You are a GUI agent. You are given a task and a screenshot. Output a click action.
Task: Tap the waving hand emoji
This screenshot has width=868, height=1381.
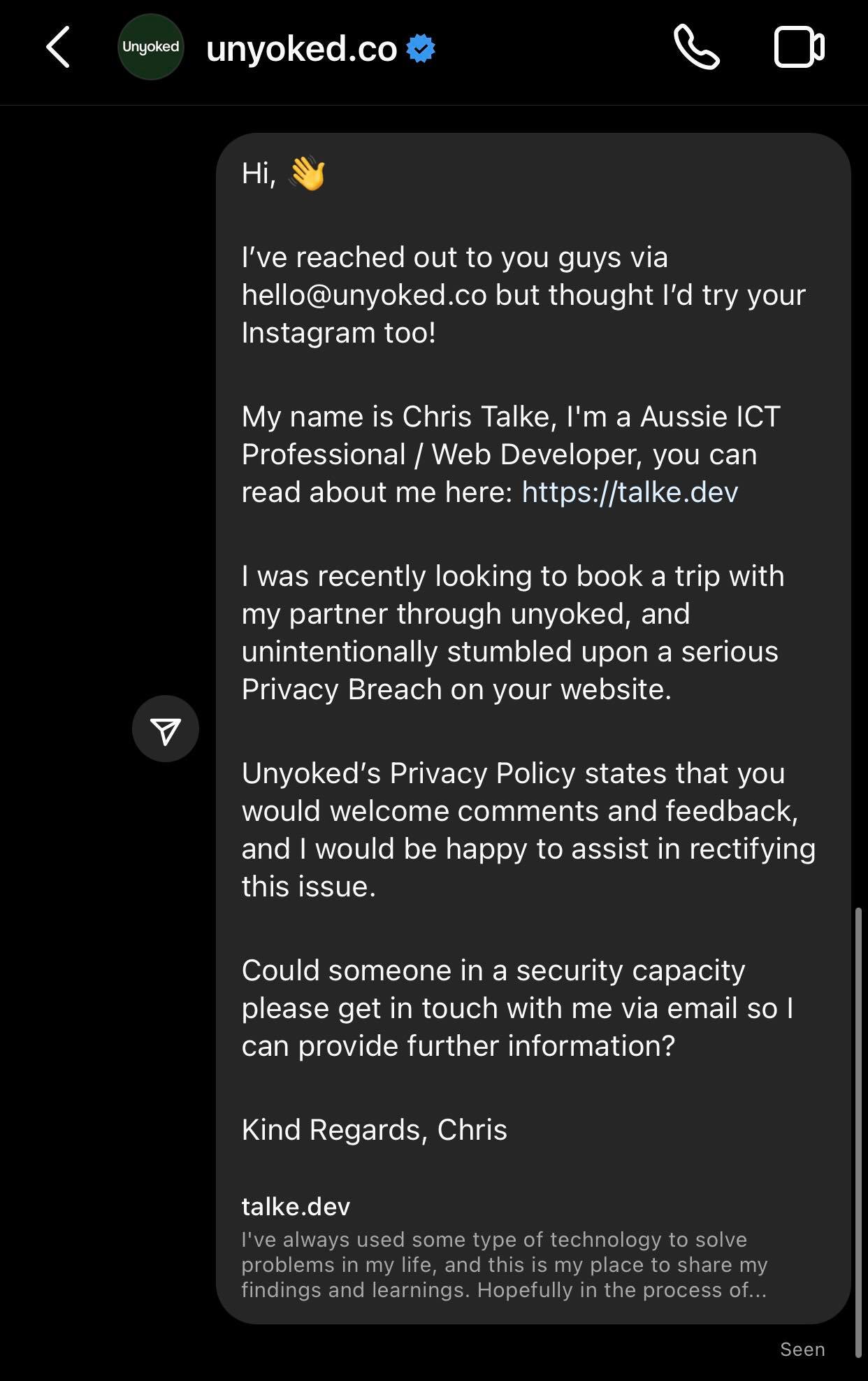(308, 173)
